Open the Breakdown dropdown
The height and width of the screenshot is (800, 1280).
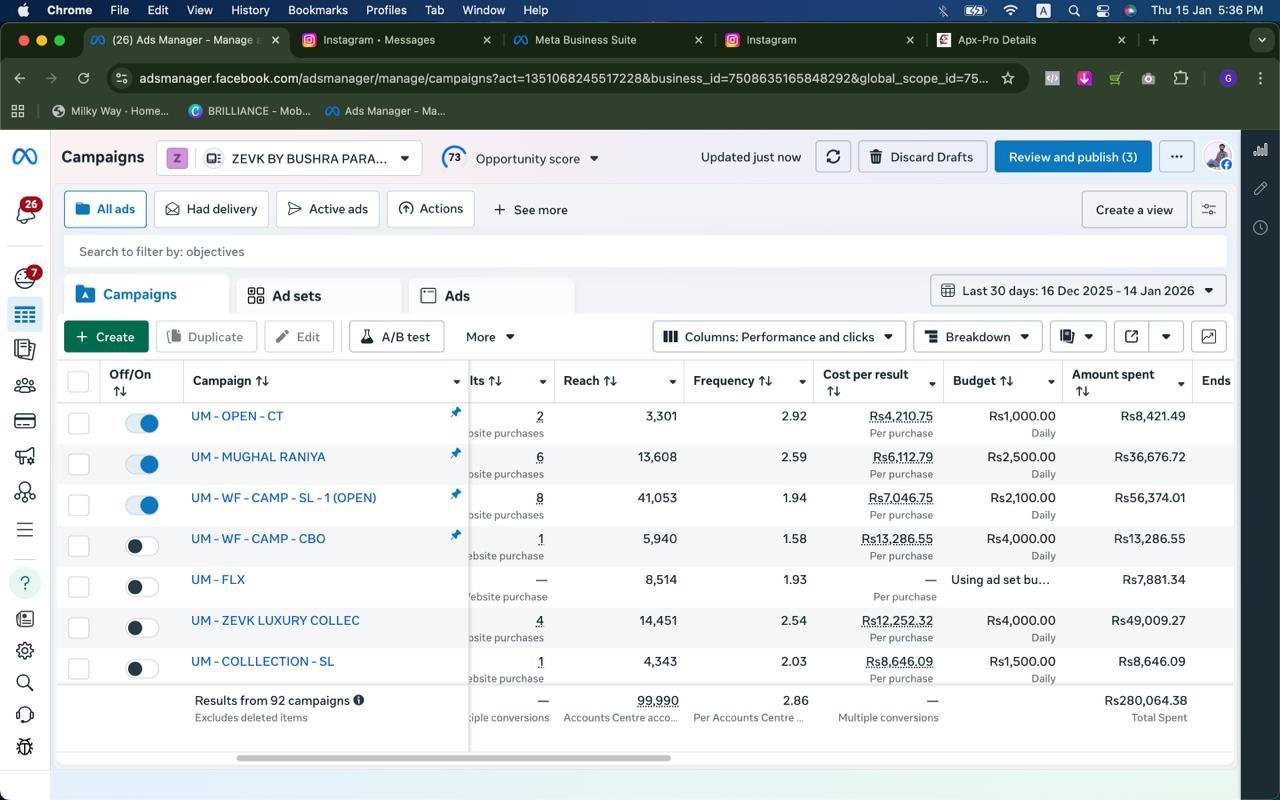(x=977, y=337)
